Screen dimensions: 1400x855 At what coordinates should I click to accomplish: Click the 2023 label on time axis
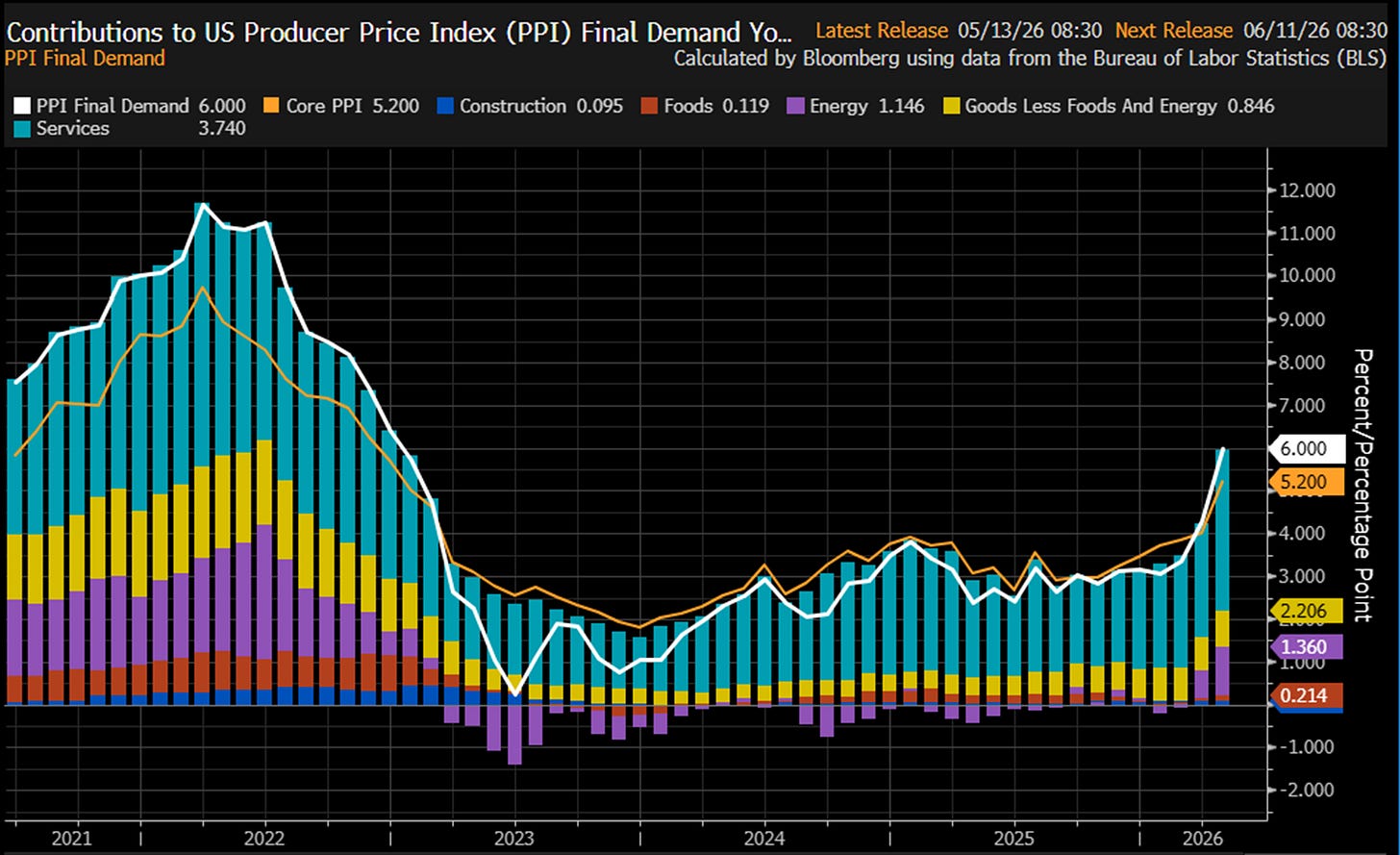514,839
